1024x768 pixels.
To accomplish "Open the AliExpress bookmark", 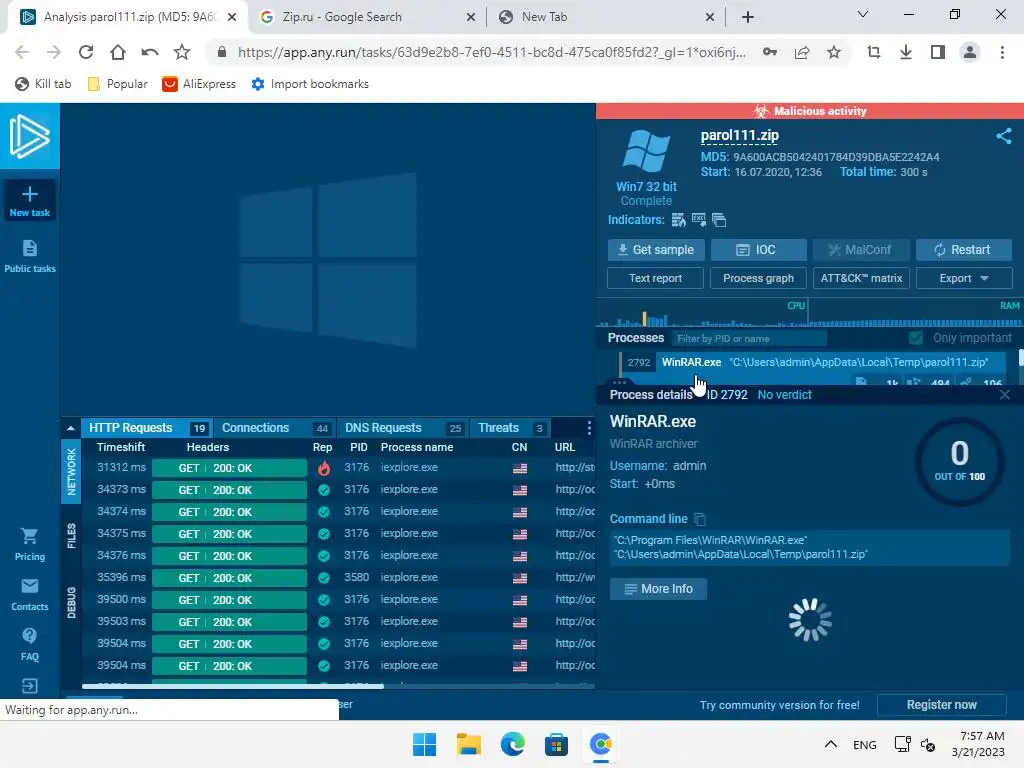I will click(199, 84).
